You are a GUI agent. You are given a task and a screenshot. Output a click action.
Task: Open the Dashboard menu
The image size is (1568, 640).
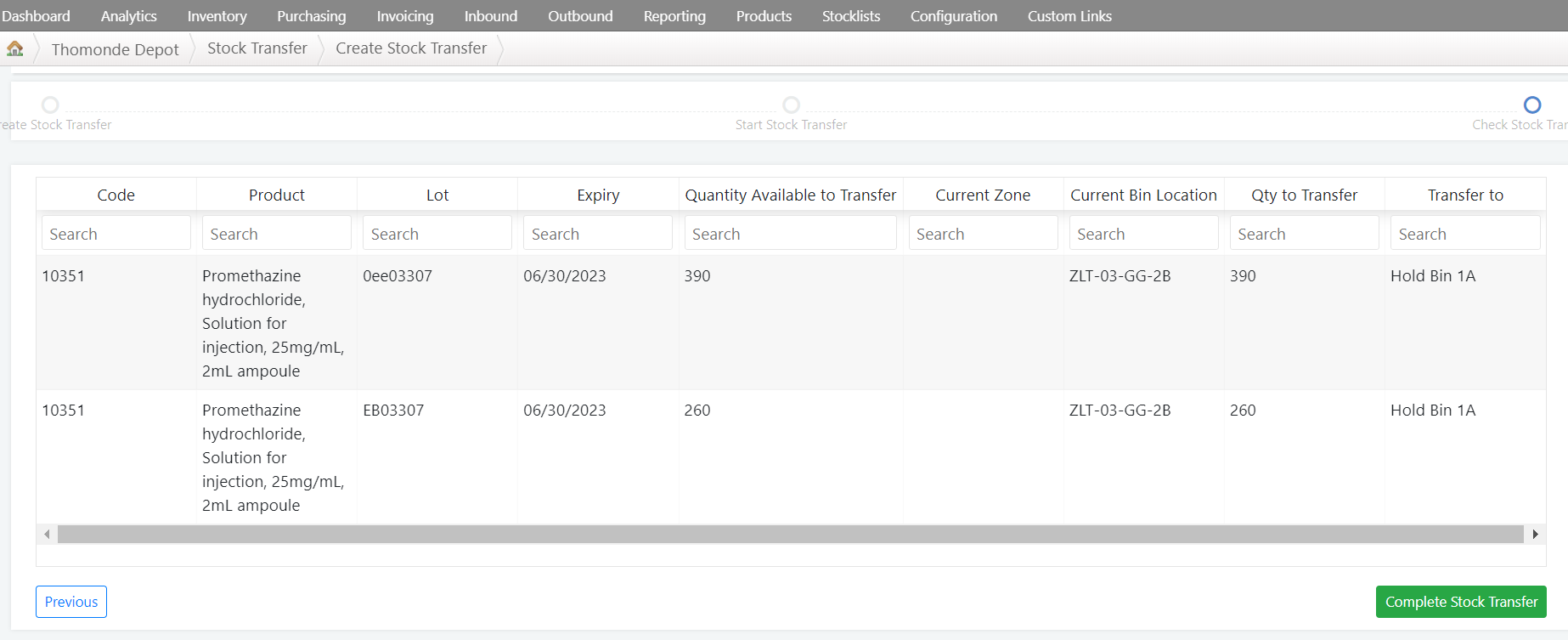pyautogui.click(x=36, y=16)
